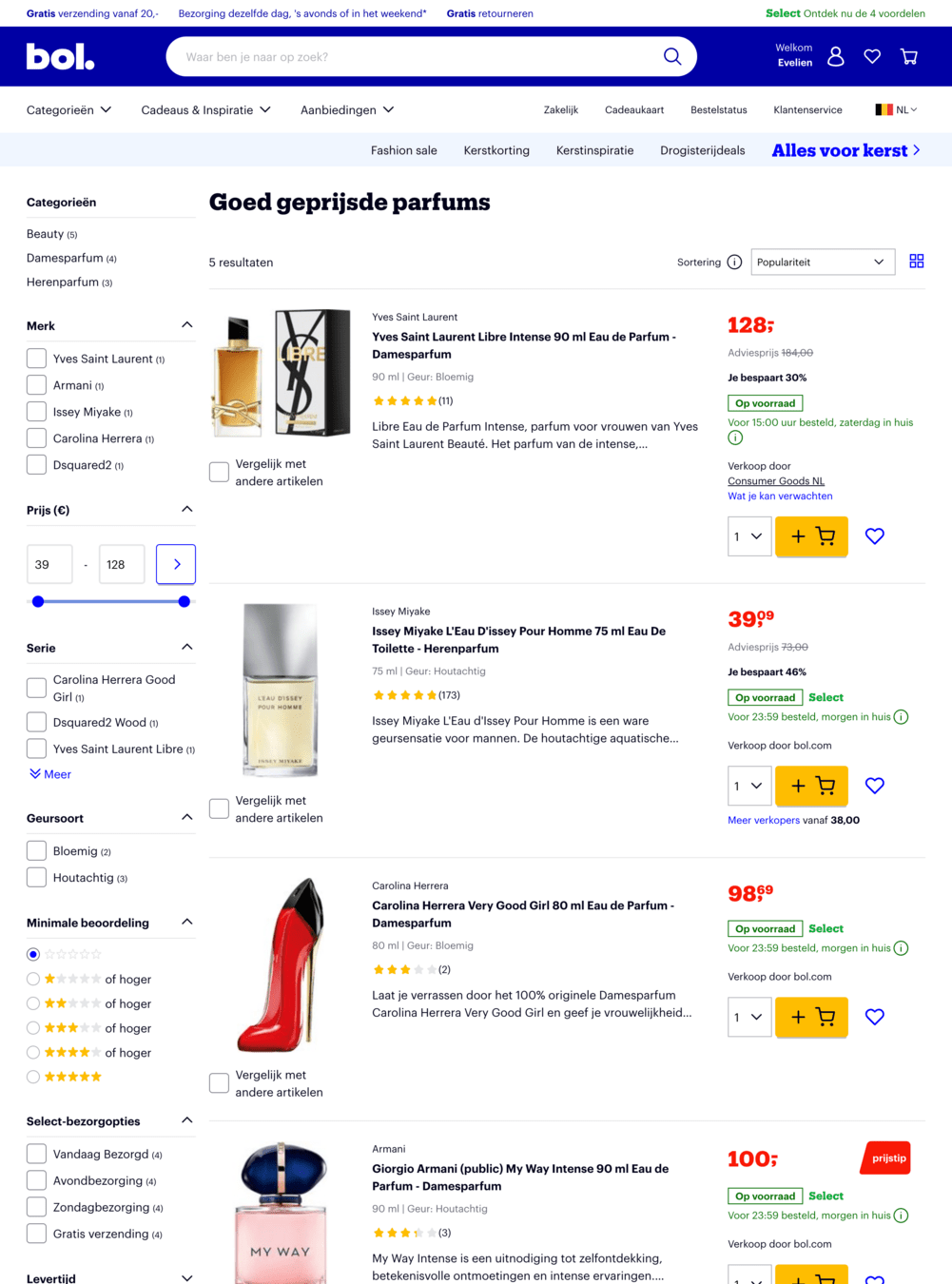Tick the Armani brand checkbox
This screenshot has height=1284, width=952.
(36, 385)
